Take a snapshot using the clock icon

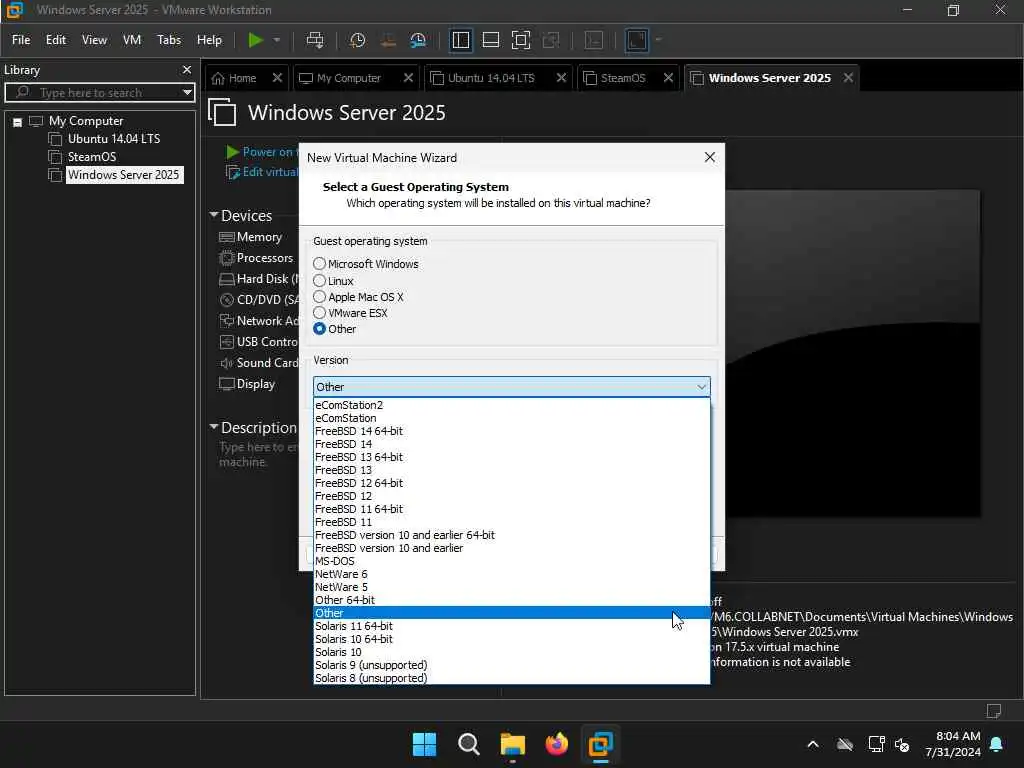357,40
